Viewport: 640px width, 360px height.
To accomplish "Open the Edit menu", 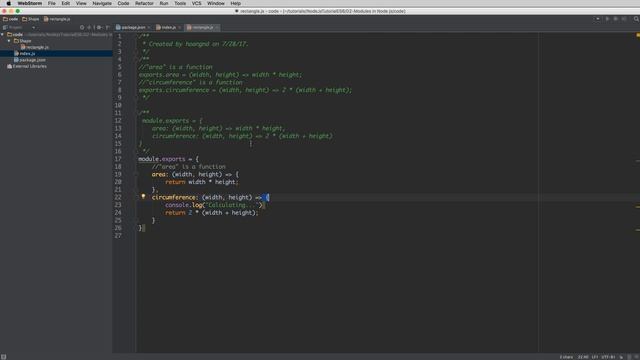I will click(x=66, y=3).
